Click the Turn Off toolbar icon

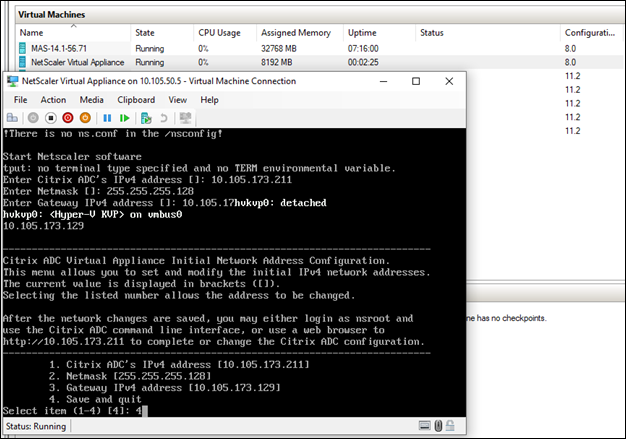[x=51, y=118]
